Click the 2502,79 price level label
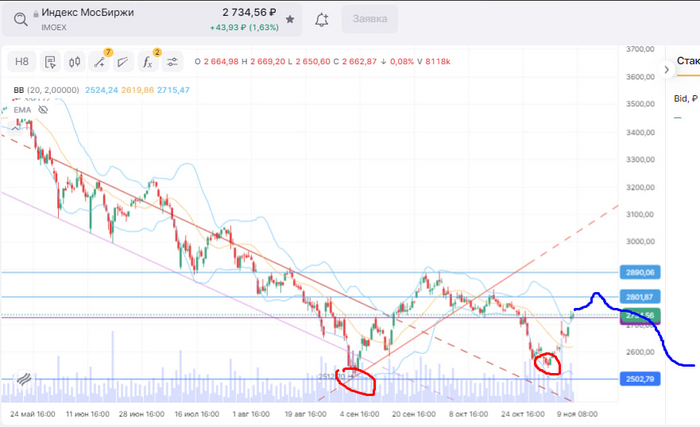 coord(640,379)
